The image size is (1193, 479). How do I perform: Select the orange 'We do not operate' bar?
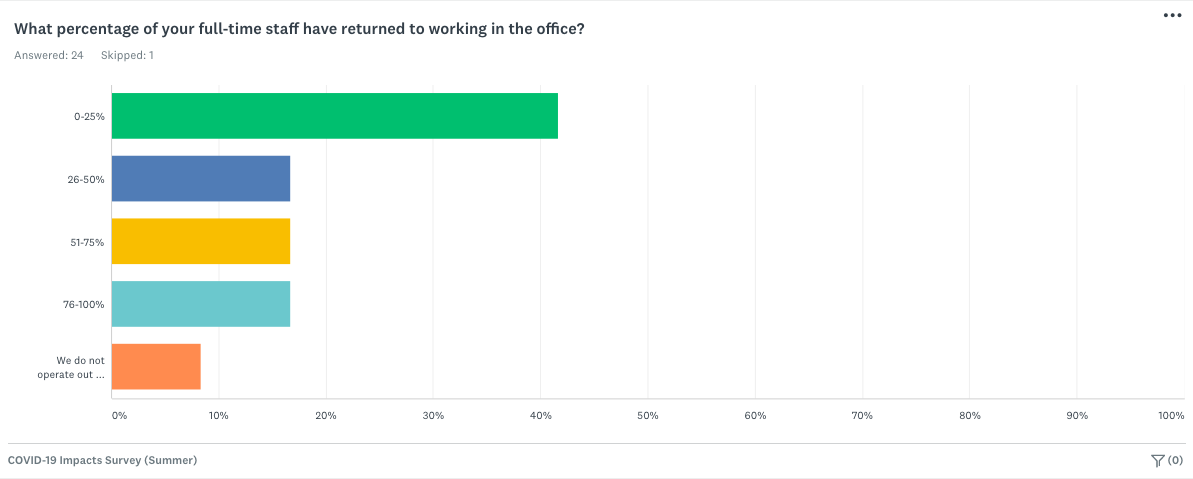click(x=156, y=366)
